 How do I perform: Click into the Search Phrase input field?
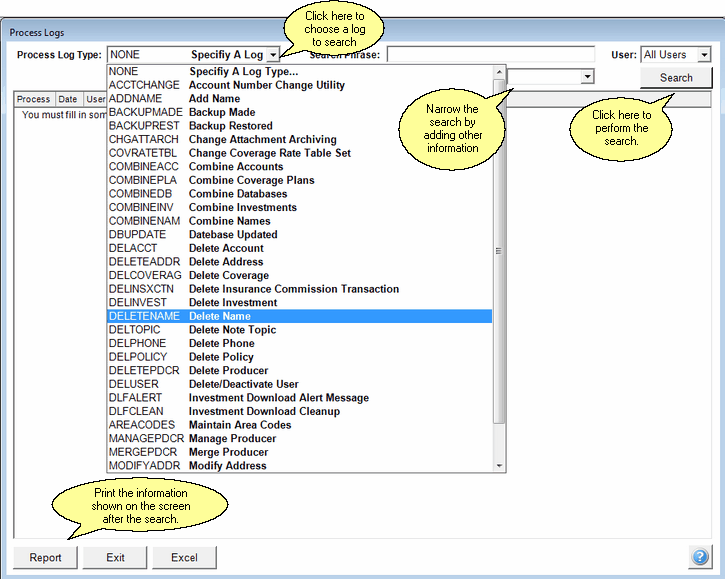point(491,55)
